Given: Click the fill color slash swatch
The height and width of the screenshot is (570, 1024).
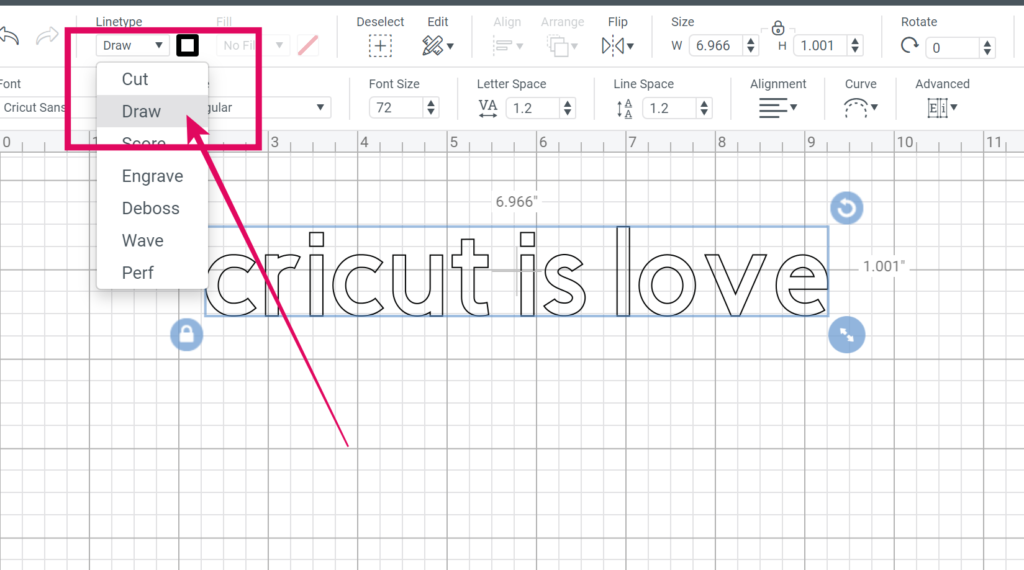Looking at the screenshot, I should (308, 46).
